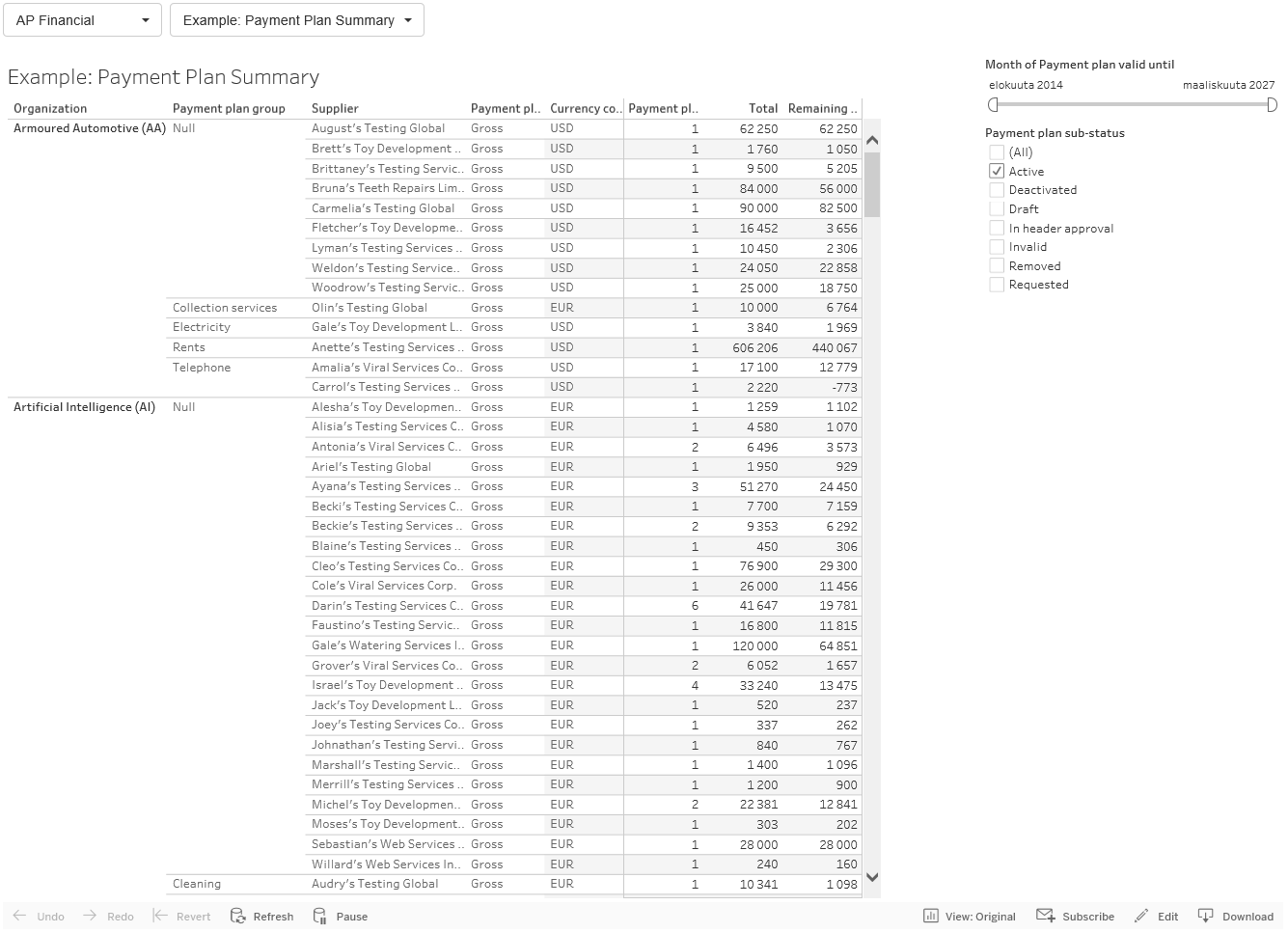Uncheck the Active sub-status checkbox

tap(997, 171)
